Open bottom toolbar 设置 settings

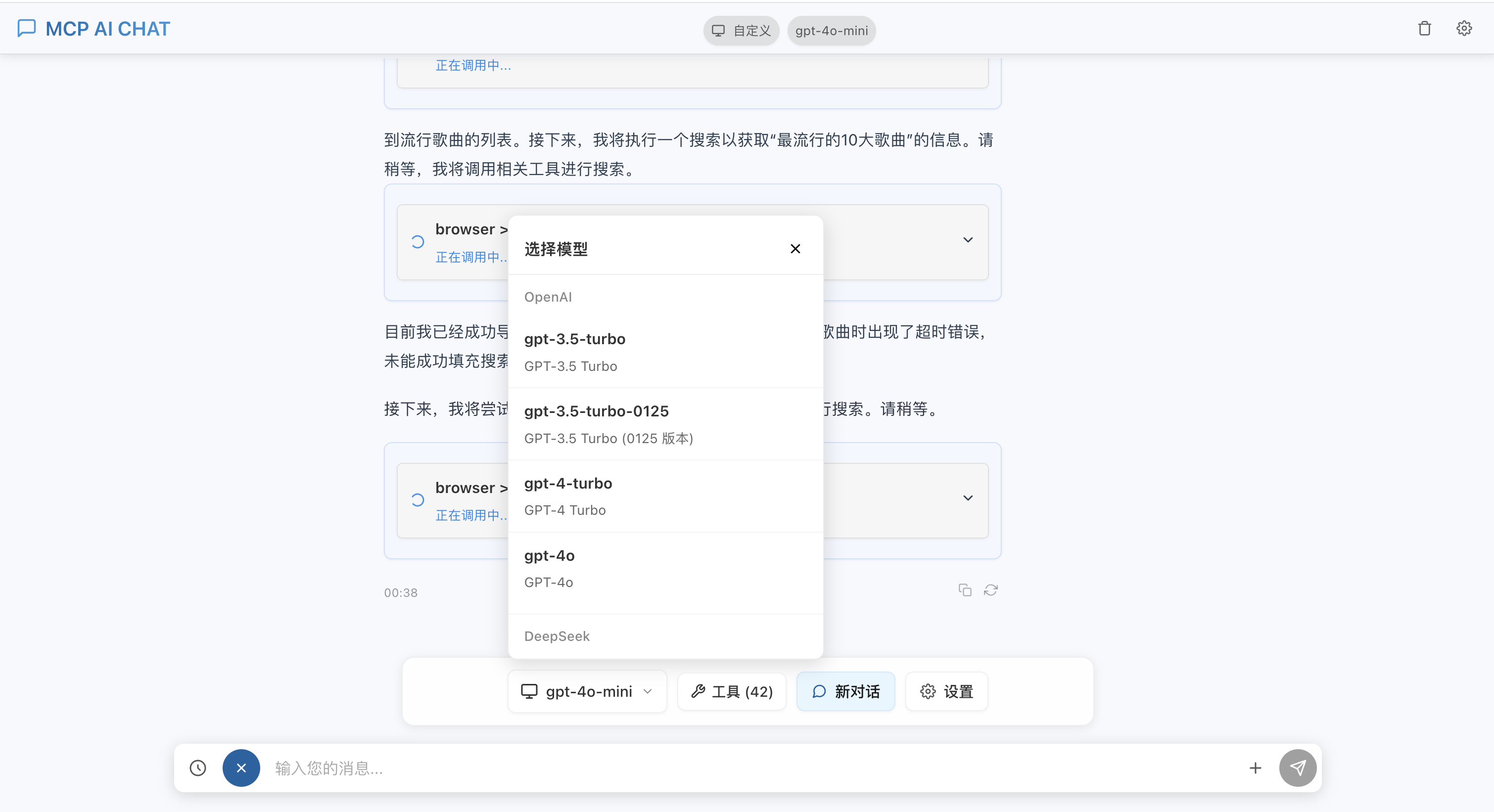click(945, 691)
